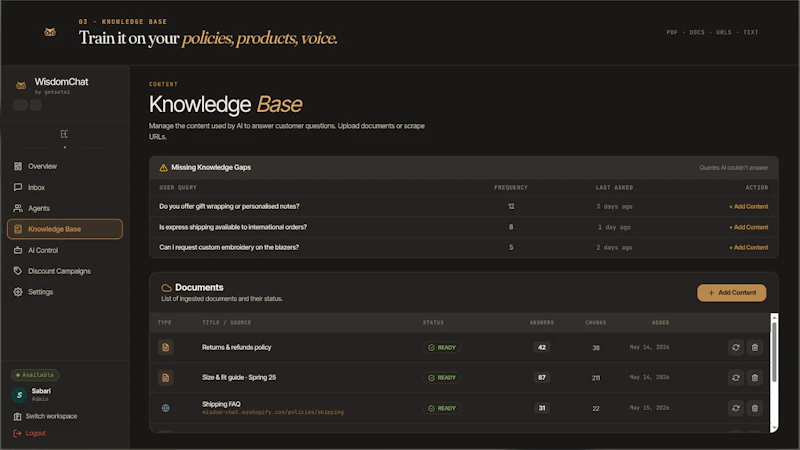The image size is (800, 450).
Task: Open AI Control settings
Action: tap(65, 250)
